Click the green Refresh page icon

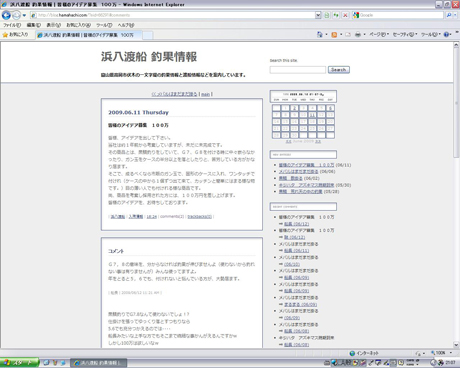point(336,15)
